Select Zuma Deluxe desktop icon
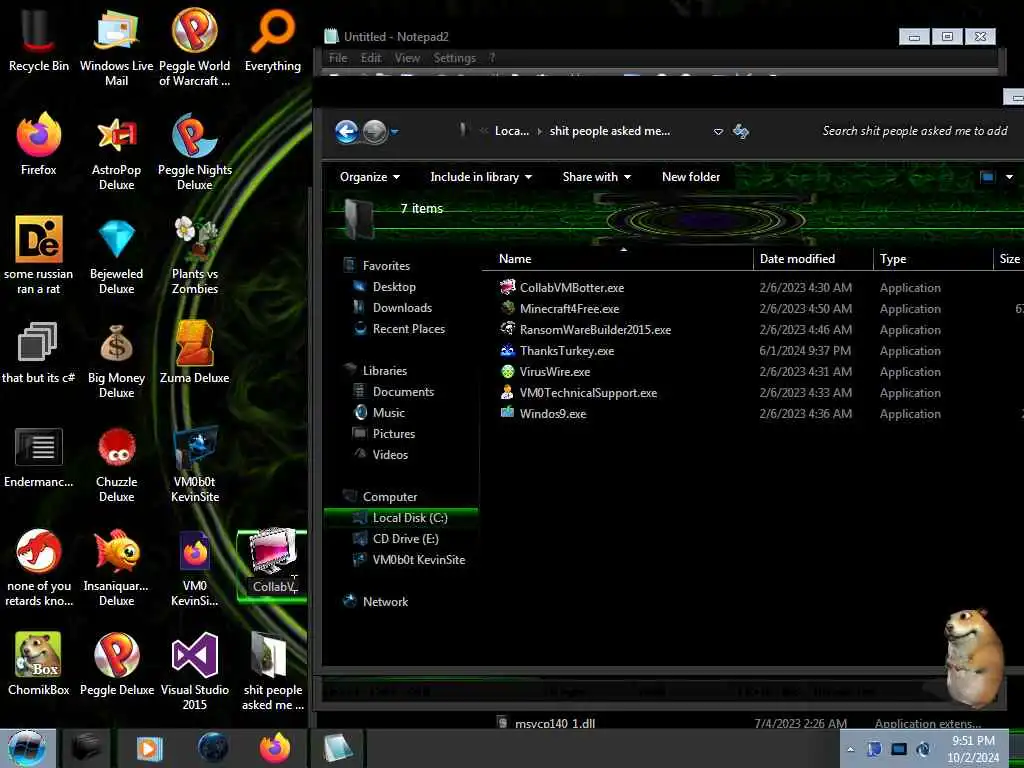Viewport: 1024px width, 768px height. [x=195, y=353]
